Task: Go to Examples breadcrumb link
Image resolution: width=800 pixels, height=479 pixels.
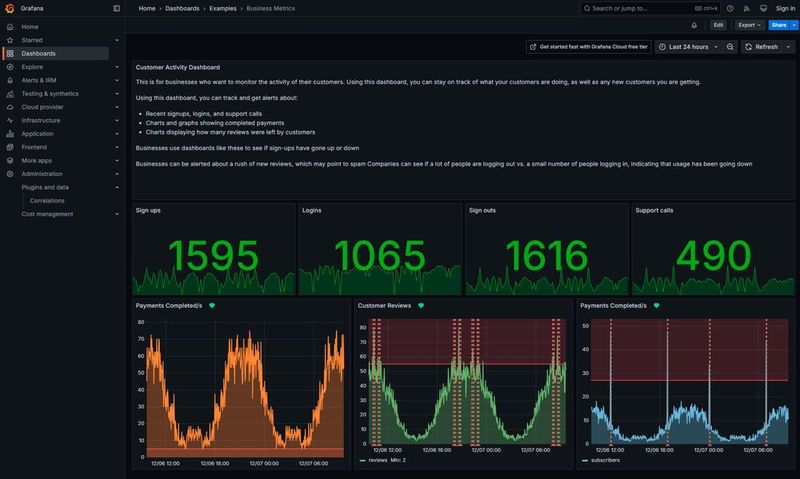Action: pos(223,8)
